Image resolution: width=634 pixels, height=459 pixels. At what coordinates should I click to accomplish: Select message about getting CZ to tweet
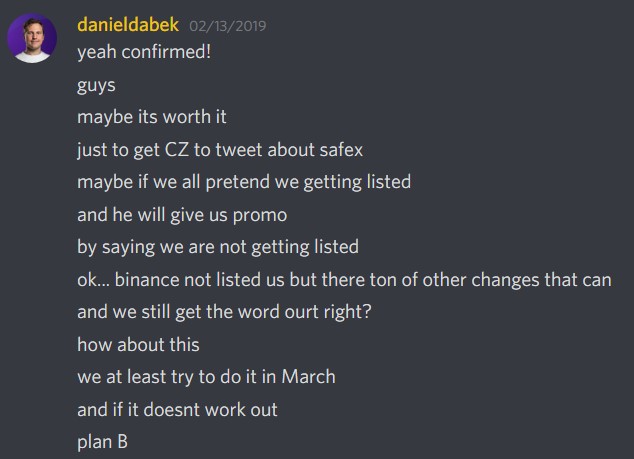[220, 150]
